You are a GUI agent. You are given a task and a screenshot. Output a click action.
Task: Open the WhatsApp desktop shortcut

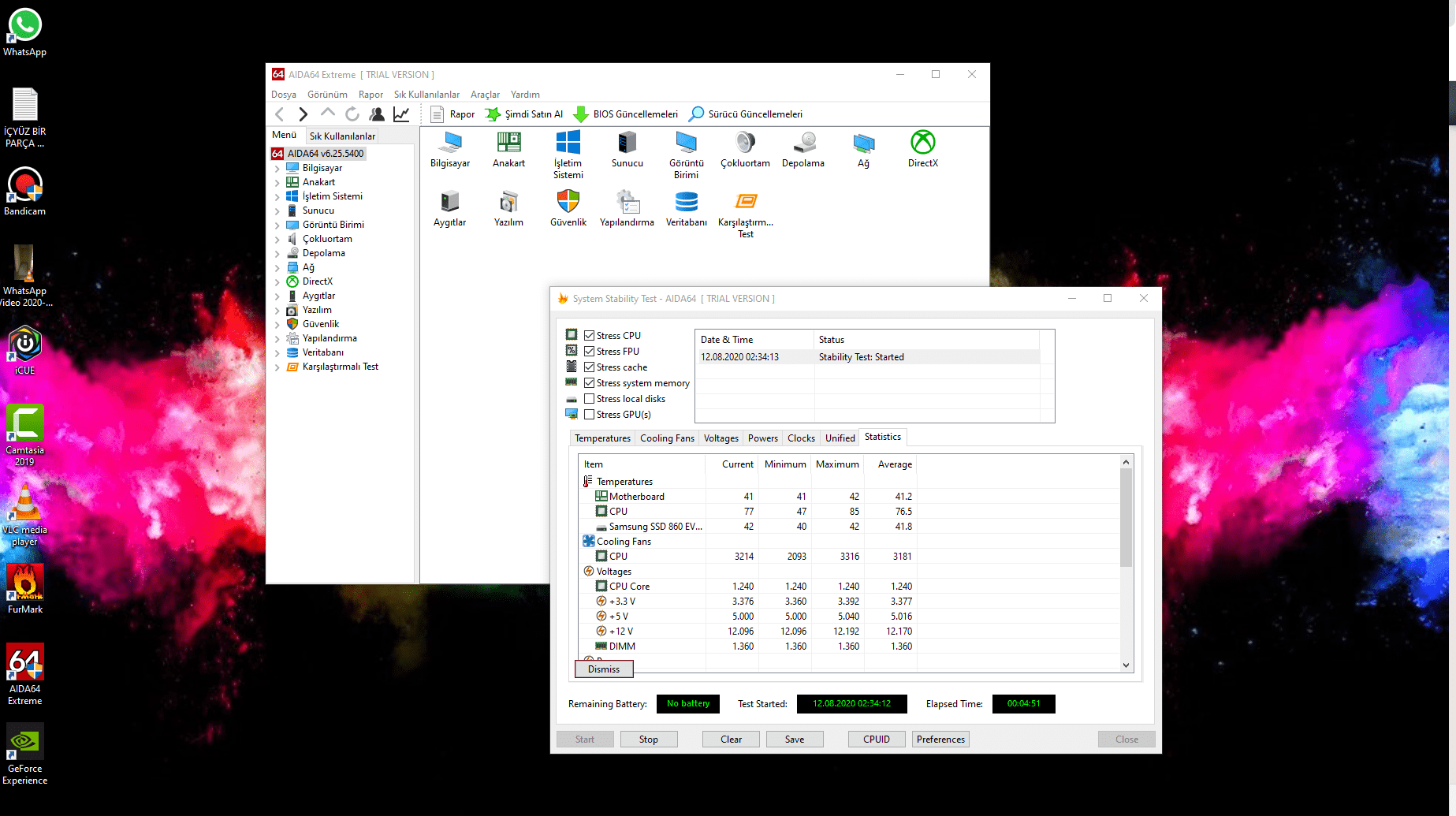24,32
